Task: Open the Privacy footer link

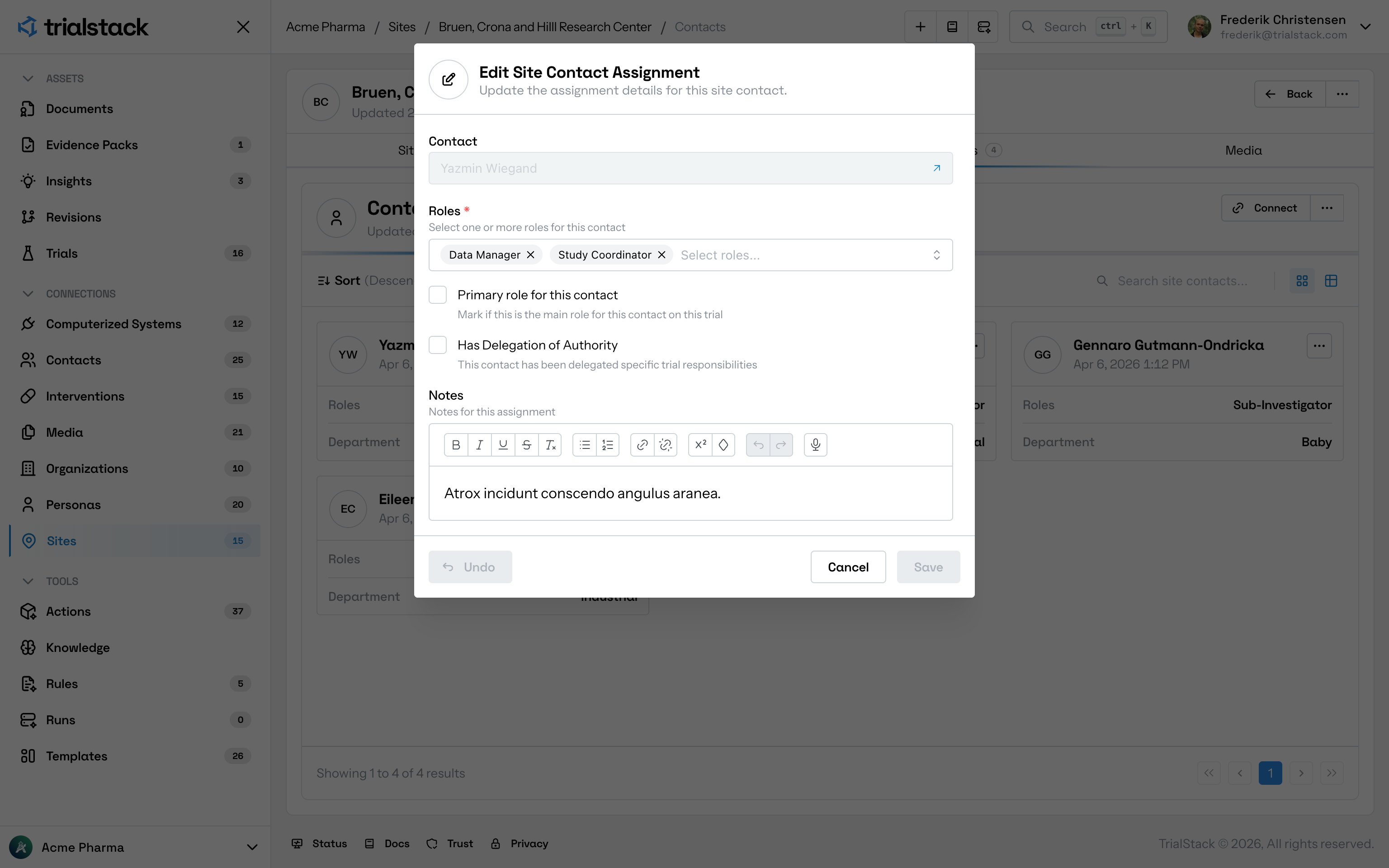Action: click(x=520, y=843)
